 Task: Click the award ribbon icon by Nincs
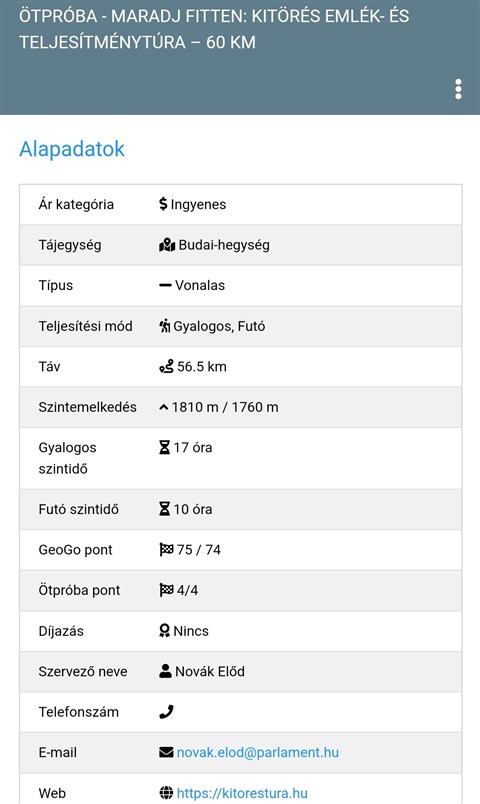[x=164, y=631]
